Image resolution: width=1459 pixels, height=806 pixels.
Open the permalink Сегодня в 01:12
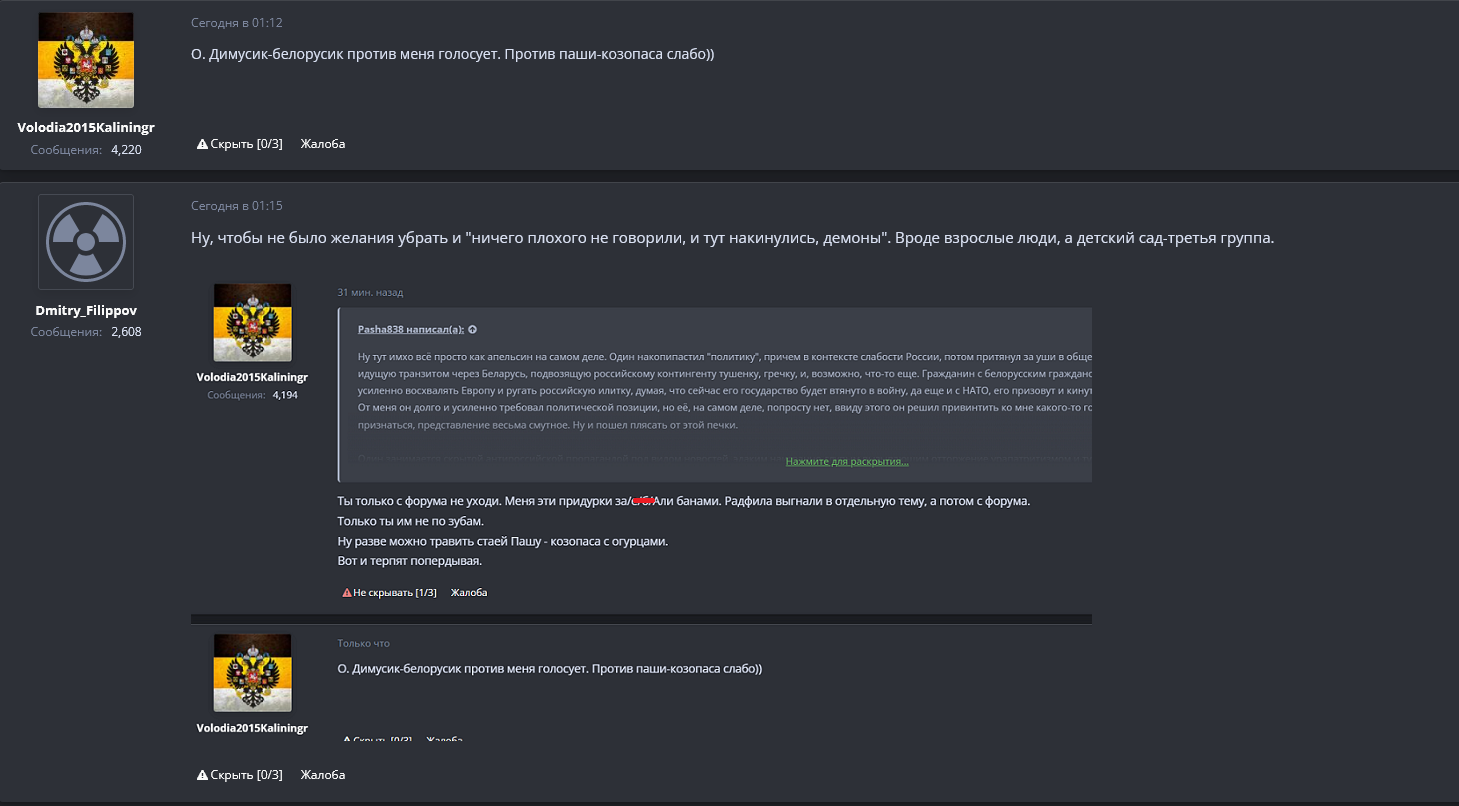coord(237,22)
